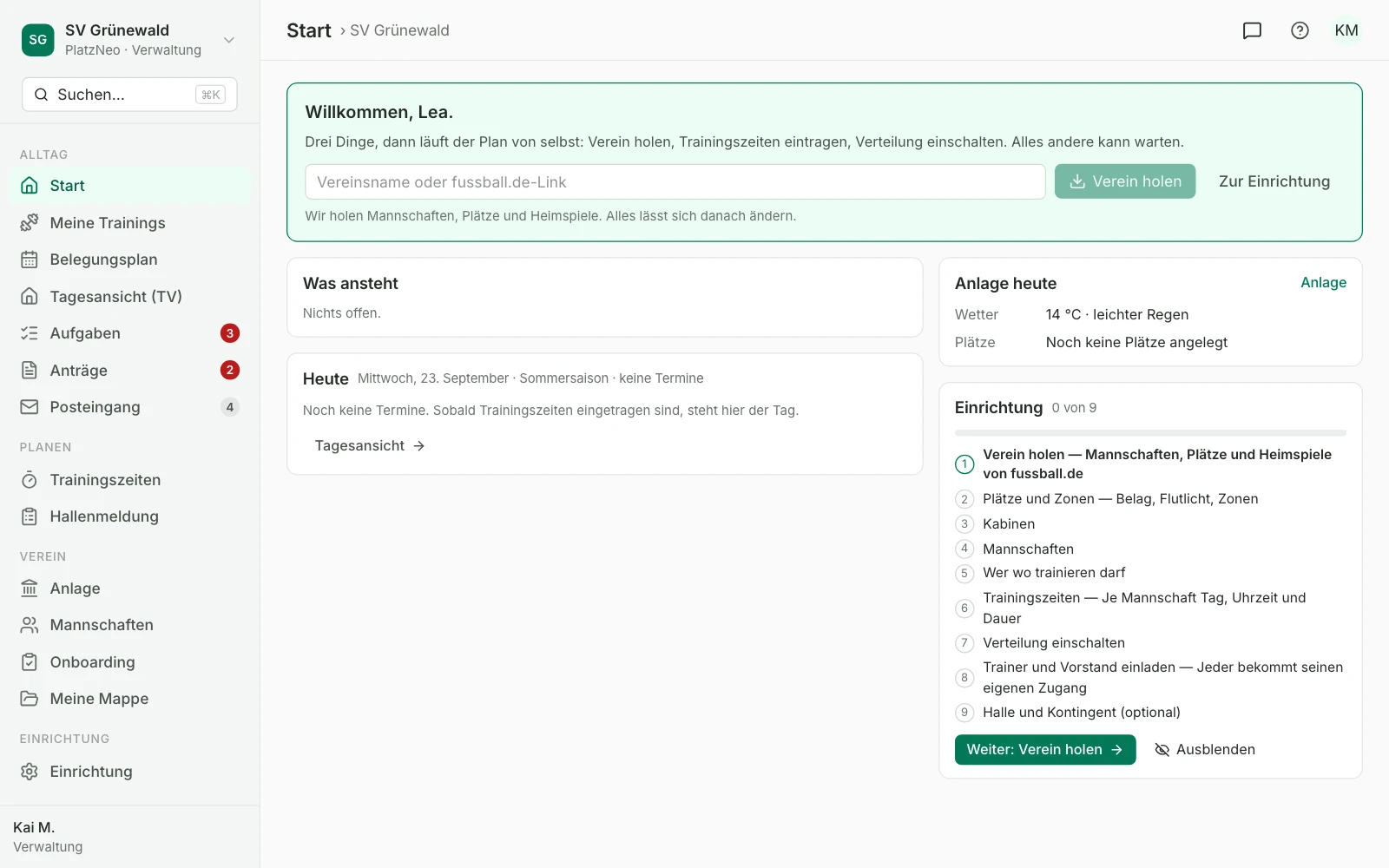
Task: Click the Onboarding clipboard-check icon
Action: point(30,662)
